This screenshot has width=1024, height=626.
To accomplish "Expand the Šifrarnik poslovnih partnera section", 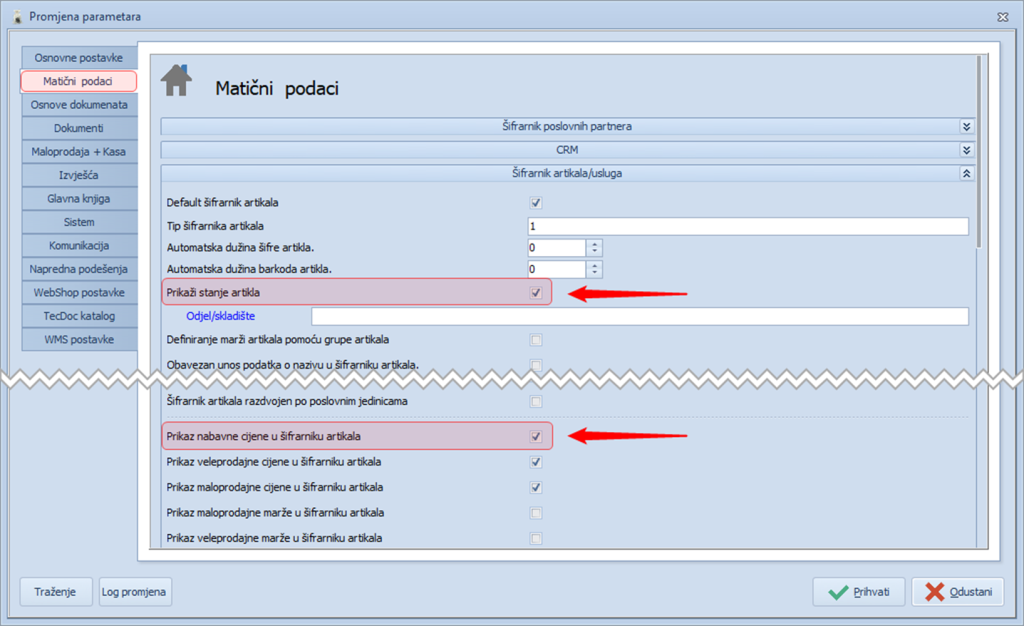I will 966,127.
